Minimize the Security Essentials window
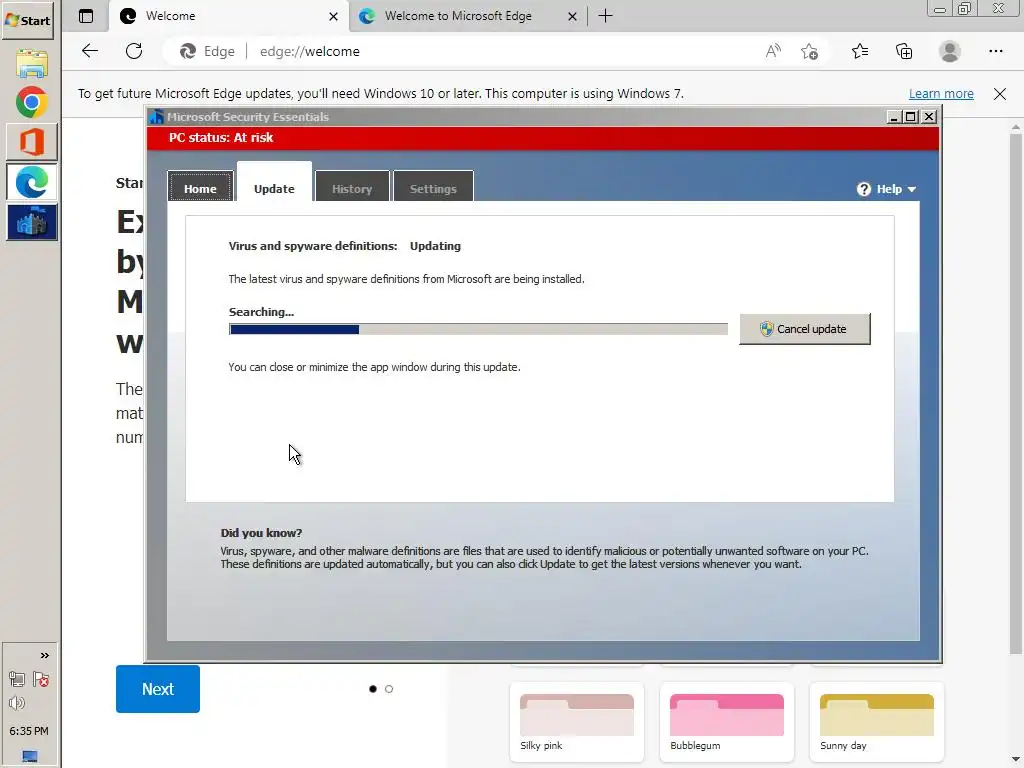 click(x=893, y=117)
